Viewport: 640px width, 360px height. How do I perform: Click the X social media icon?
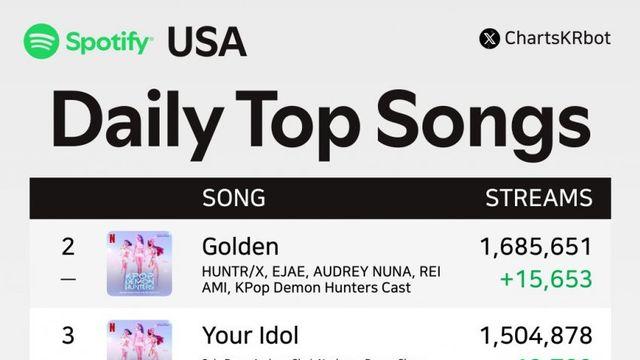coord(489,39)
